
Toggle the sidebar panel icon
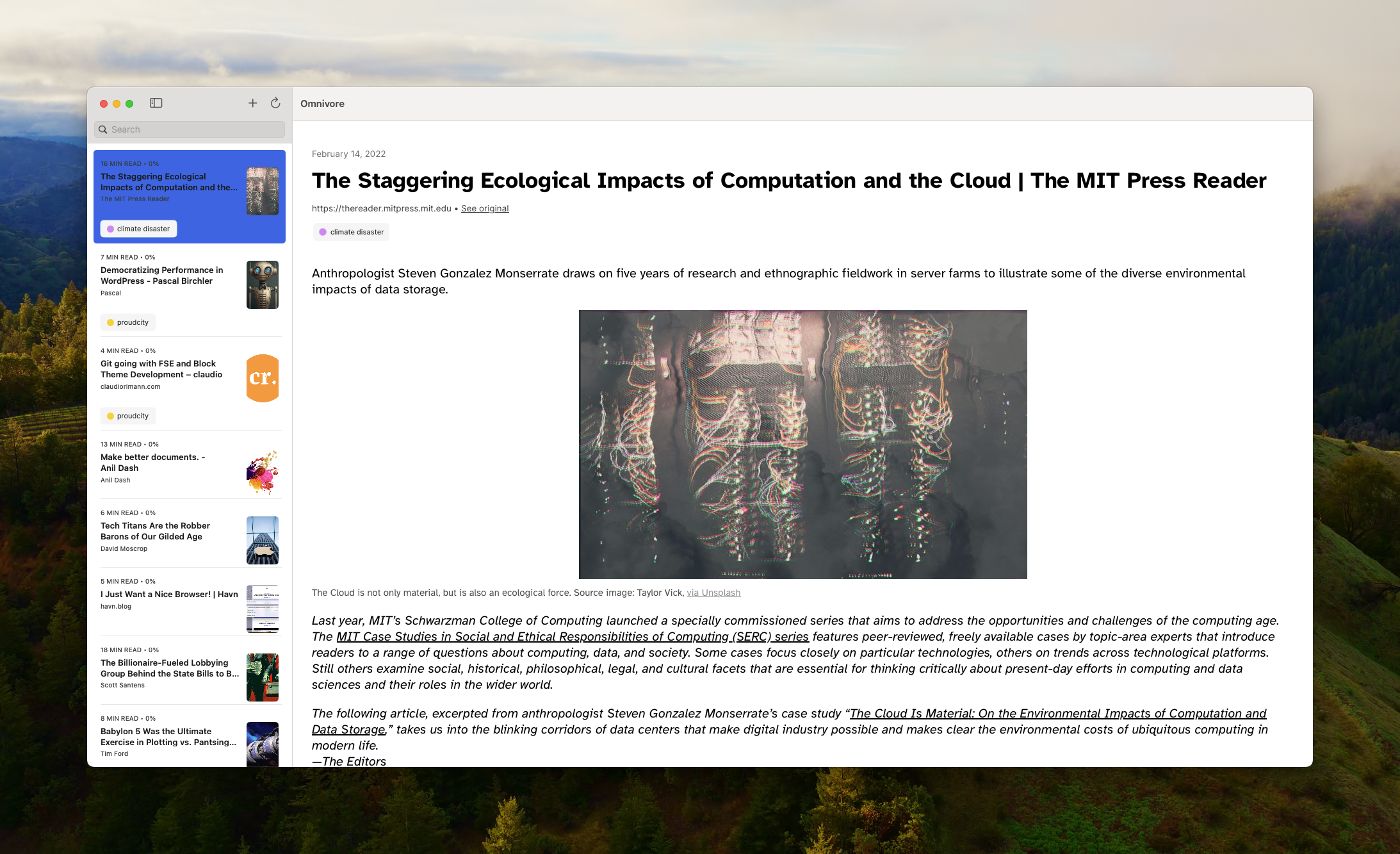click(x=156, y=103)
